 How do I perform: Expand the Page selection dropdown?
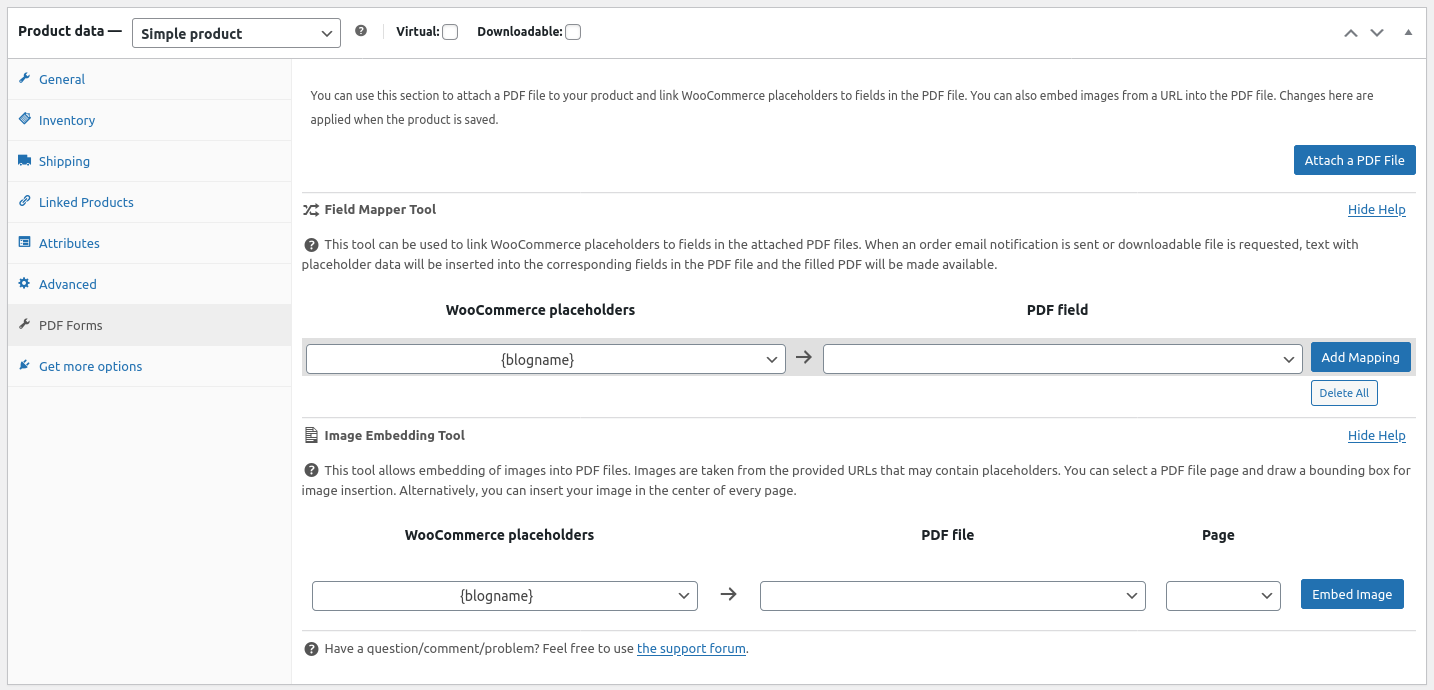1223,596
